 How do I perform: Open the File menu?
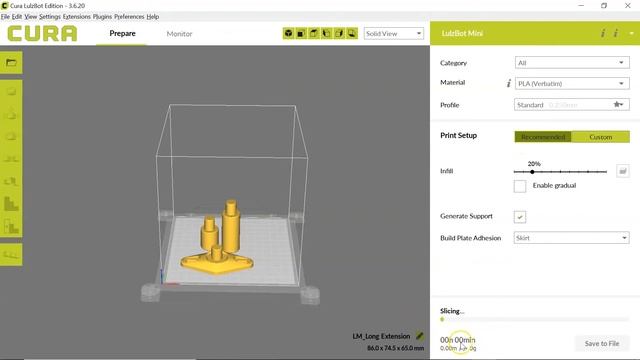click(x=5, y=17)
